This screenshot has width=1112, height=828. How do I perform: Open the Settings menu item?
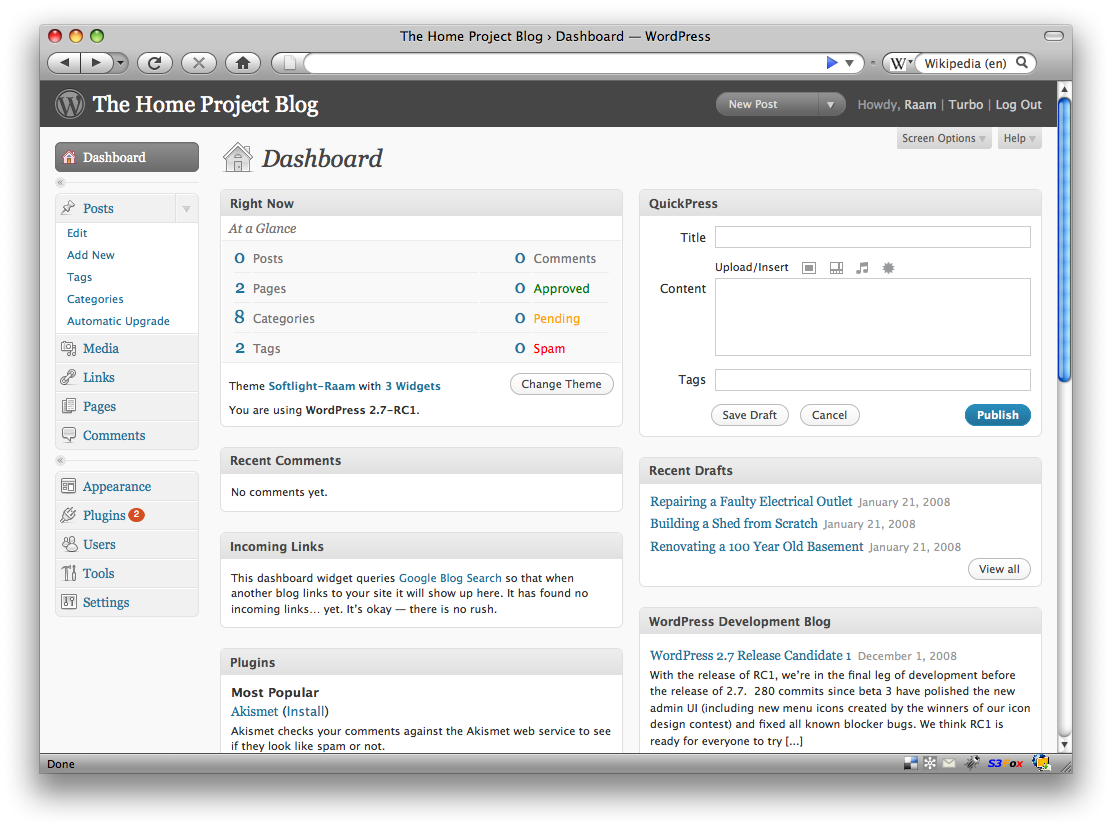(106, 603)
